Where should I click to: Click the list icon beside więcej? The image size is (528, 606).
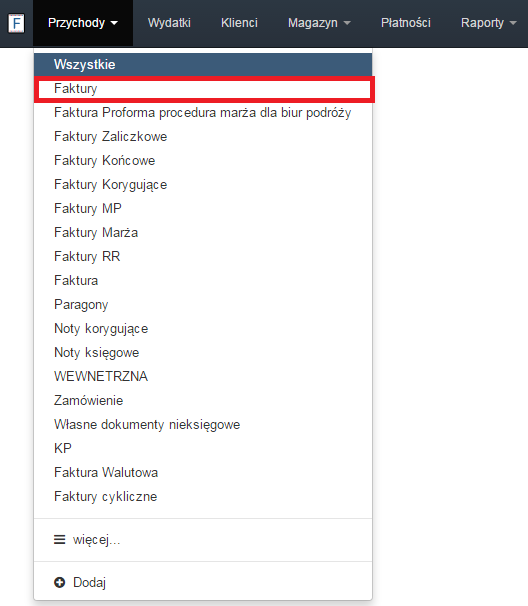[x=60, y=539]
